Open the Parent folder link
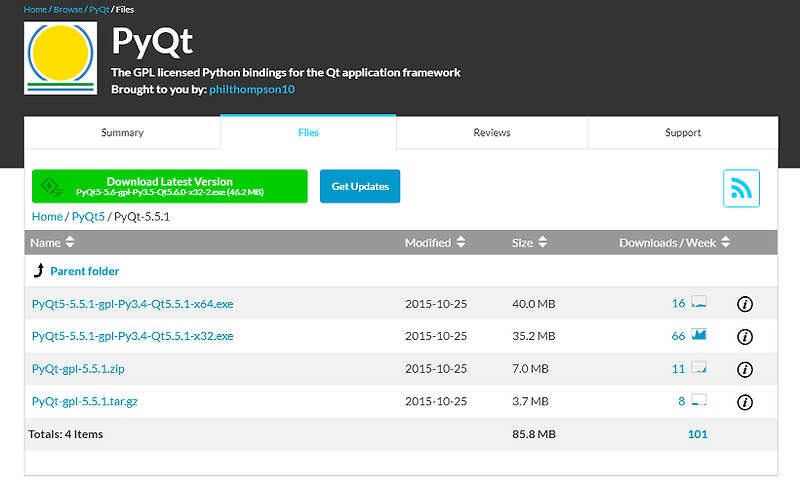The height and width of the screenshot is (484, 800). point(84,271)
